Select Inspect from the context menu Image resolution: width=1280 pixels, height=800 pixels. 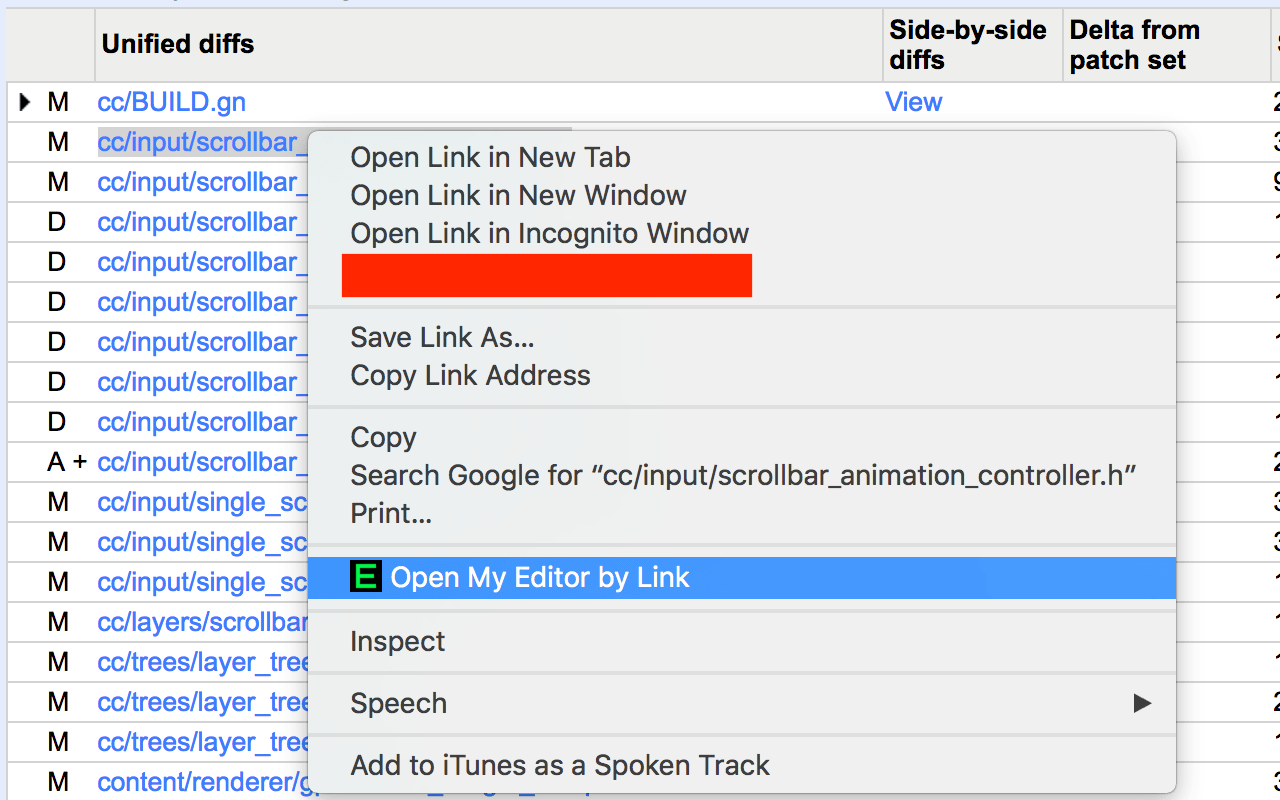click(397, 641)
